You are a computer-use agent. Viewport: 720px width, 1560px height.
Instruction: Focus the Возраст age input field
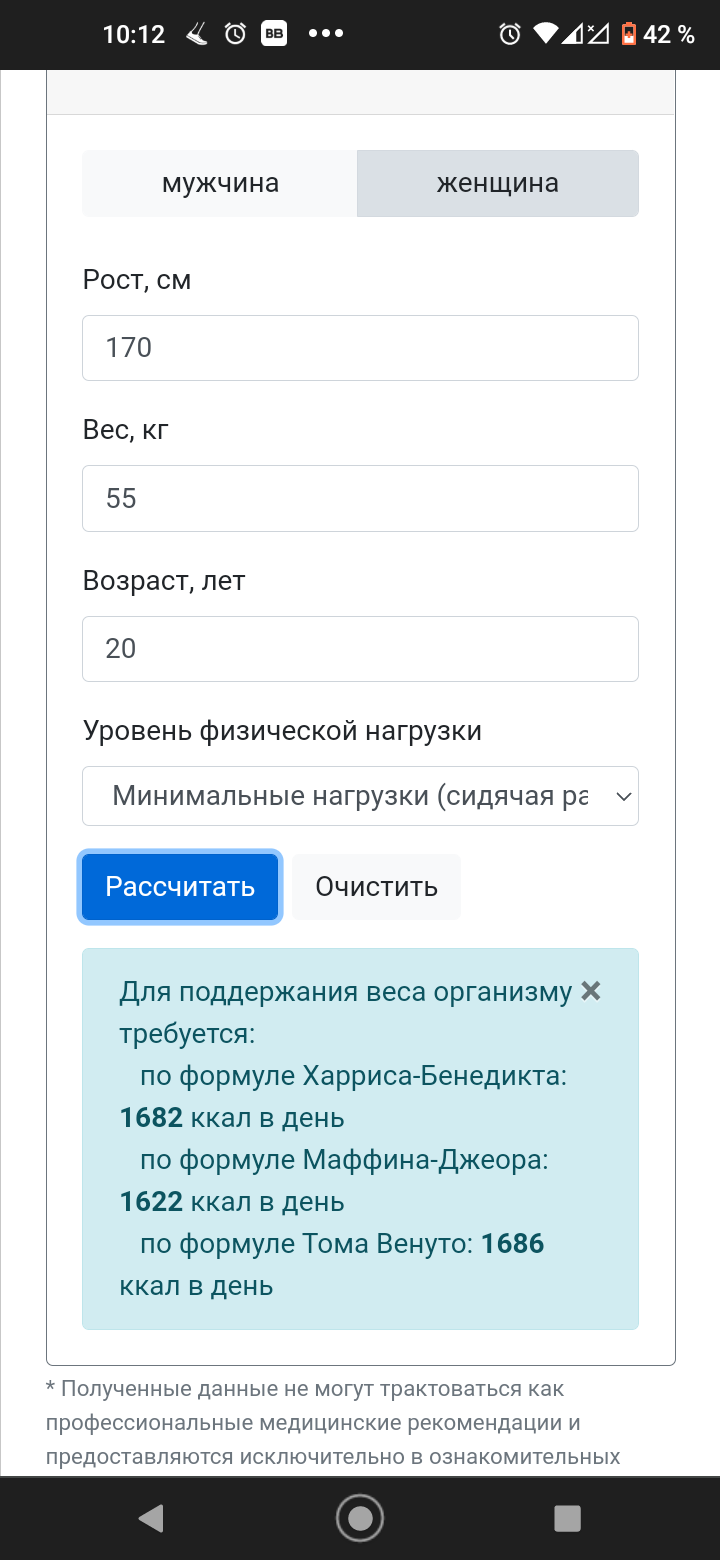(x=360, y=649)
